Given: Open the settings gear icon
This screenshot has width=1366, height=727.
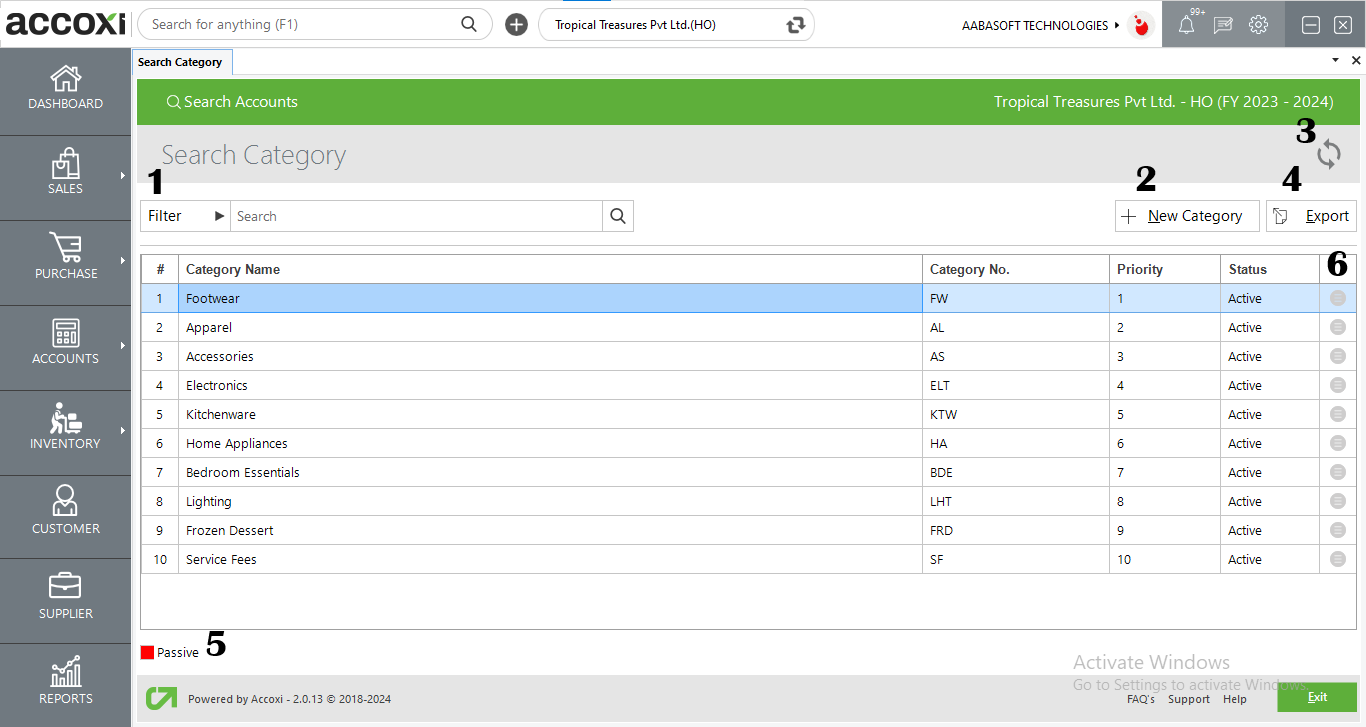Looking at the screenshot, I should tap(1258, 24).
